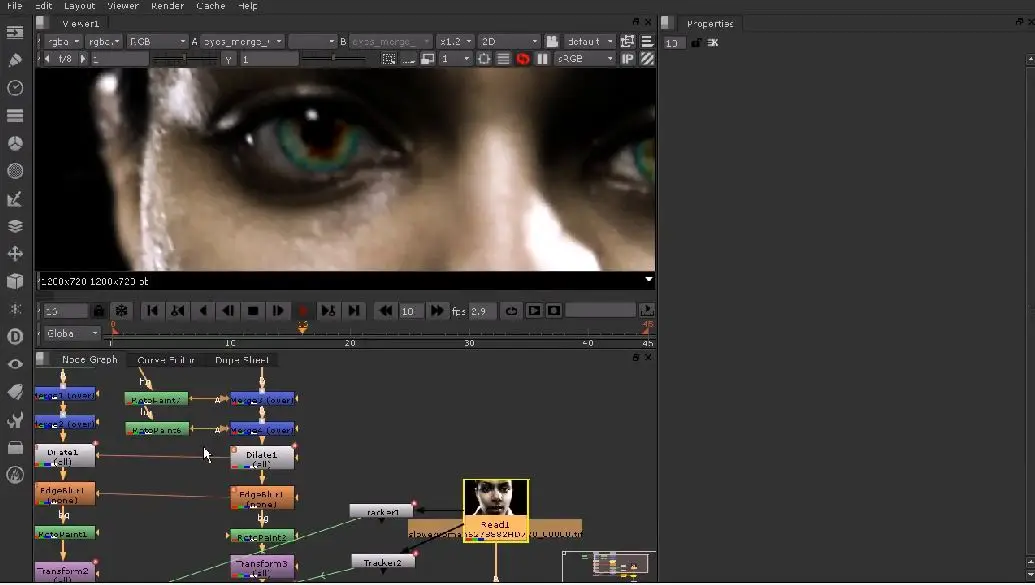Click the freeze snowflake icon by frame field
The image size is (1035, 585).
pos(121,310)
